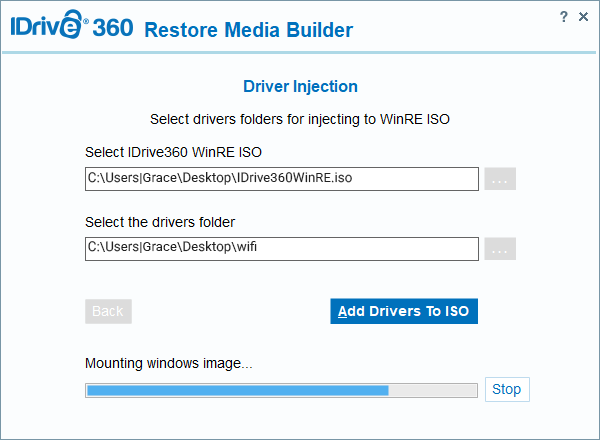Click the Restore Media Builder title text
The height and width of the screenshot is (440, 600).
pos(248,30)
